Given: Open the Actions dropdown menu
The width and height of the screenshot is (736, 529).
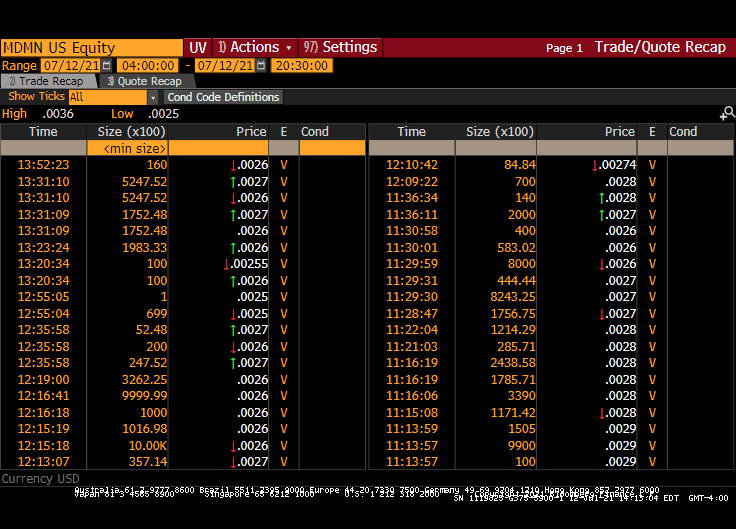Looking at the screenshot, I should [x=254, y=47].
